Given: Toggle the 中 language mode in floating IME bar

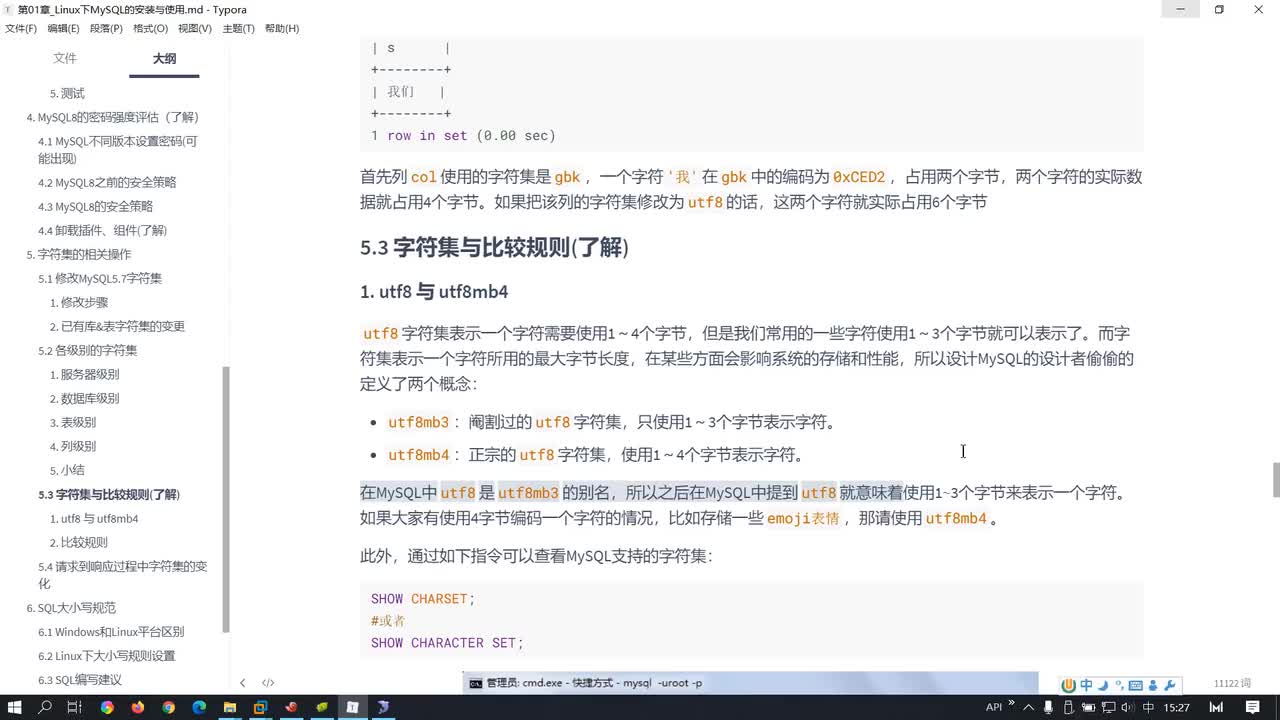Looking at the screenshot, I should point(1086,685).
